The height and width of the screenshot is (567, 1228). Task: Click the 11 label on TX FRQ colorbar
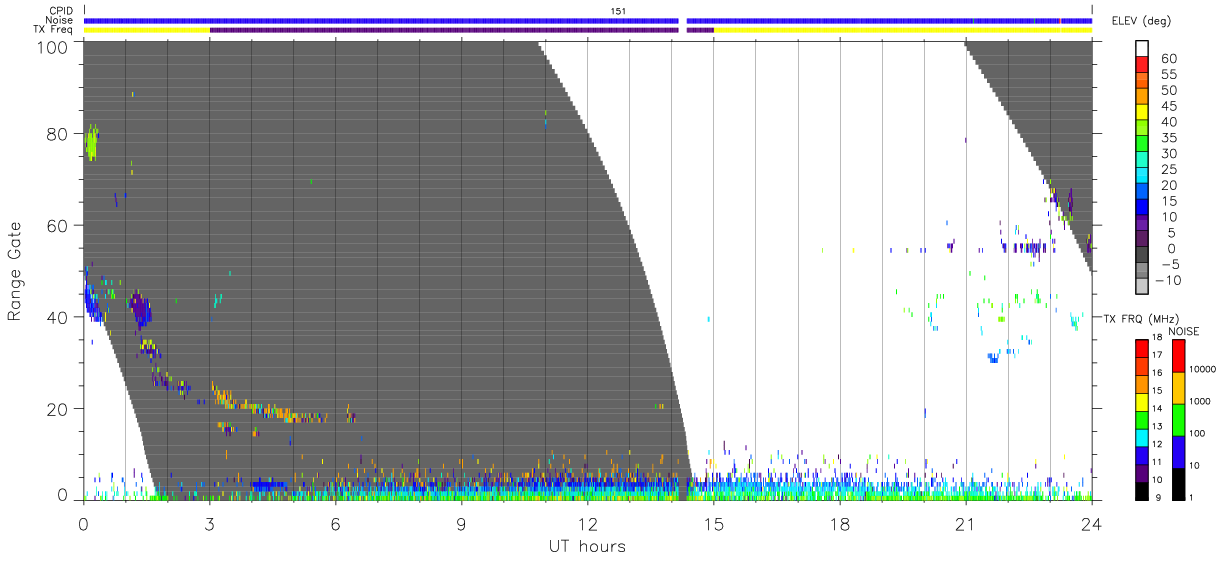pos(1159,461)
